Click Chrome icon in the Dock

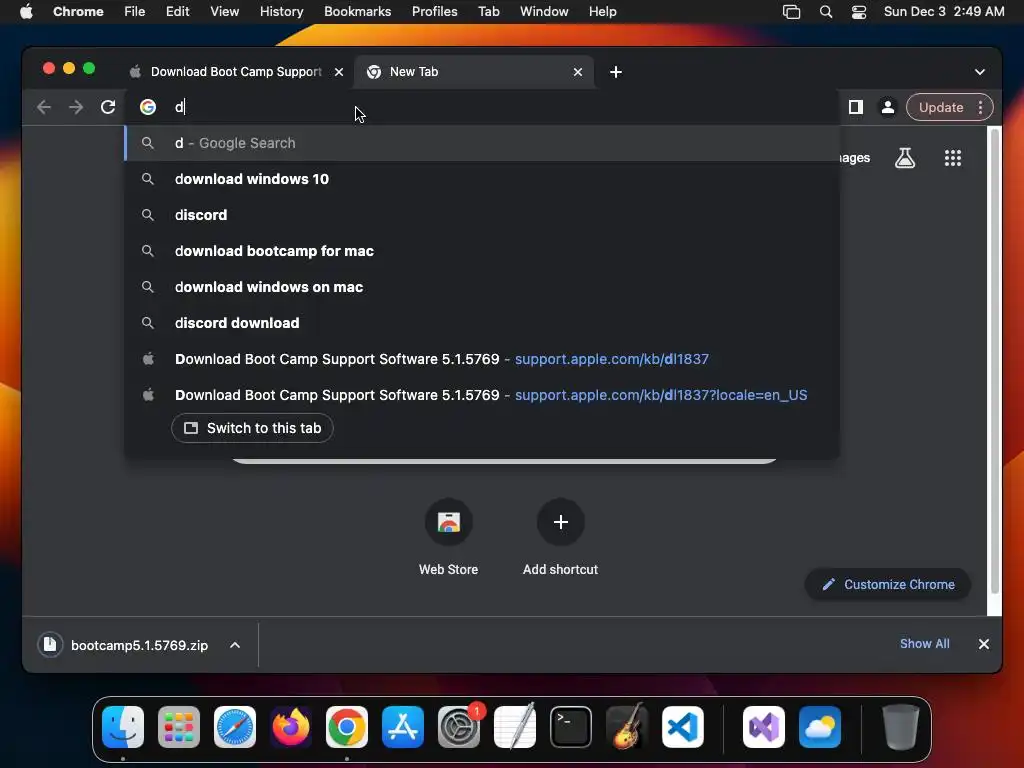[347, 727]
